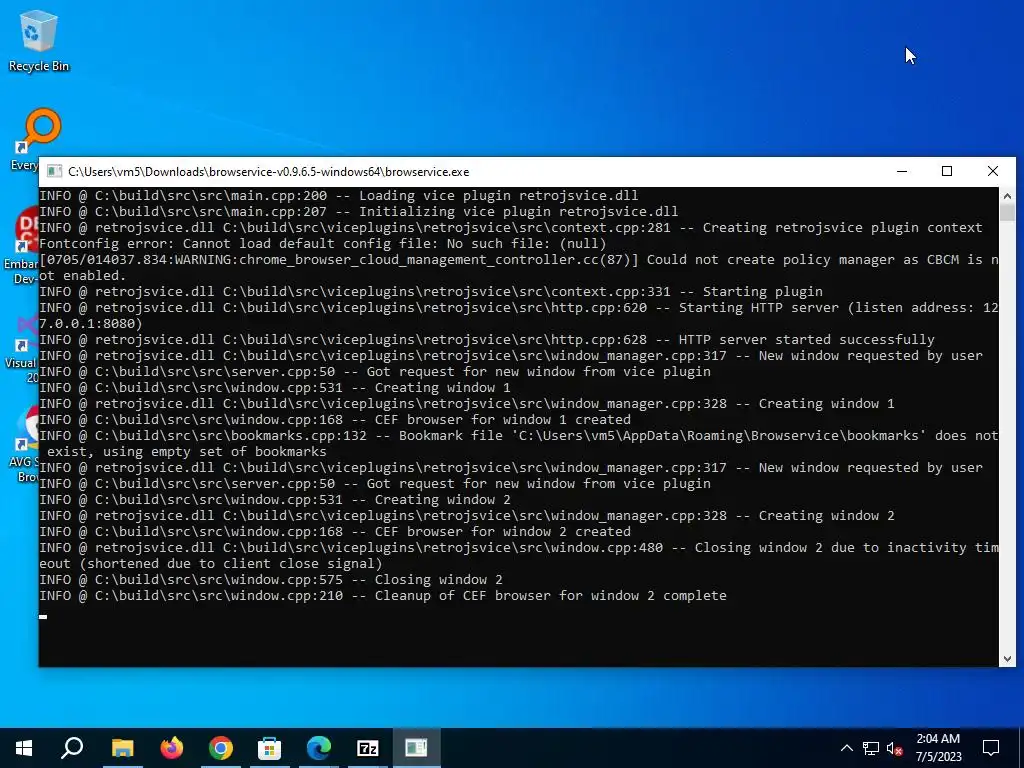The width and height of the screenshot is (1024, 768).
Task: Click the 'Closing window 2' log line at window.cpp:575
Action: 271,580
